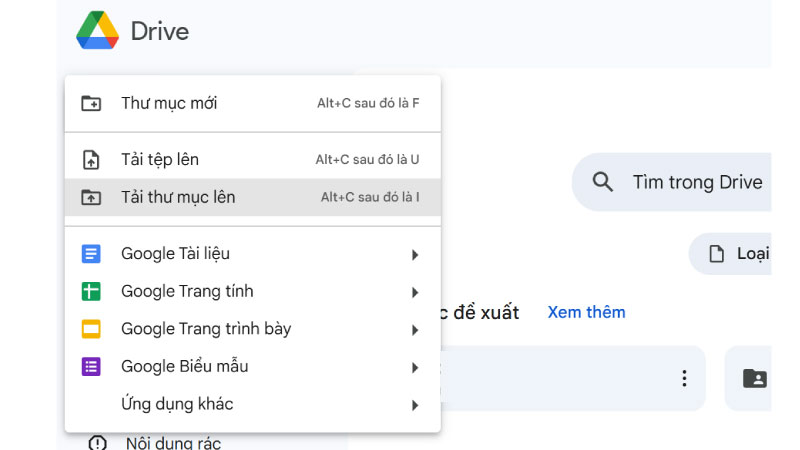Expand the Google Biểu mẫu submenu arrow
Image resolution: width=800 pixels, height=450 pixels.
tap(415, 367)
